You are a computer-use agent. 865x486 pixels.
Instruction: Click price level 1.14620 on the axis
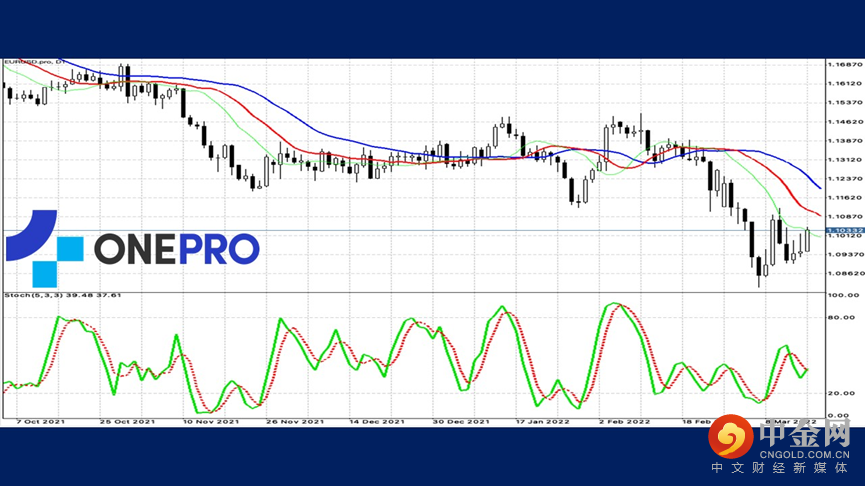coord(845,122)
